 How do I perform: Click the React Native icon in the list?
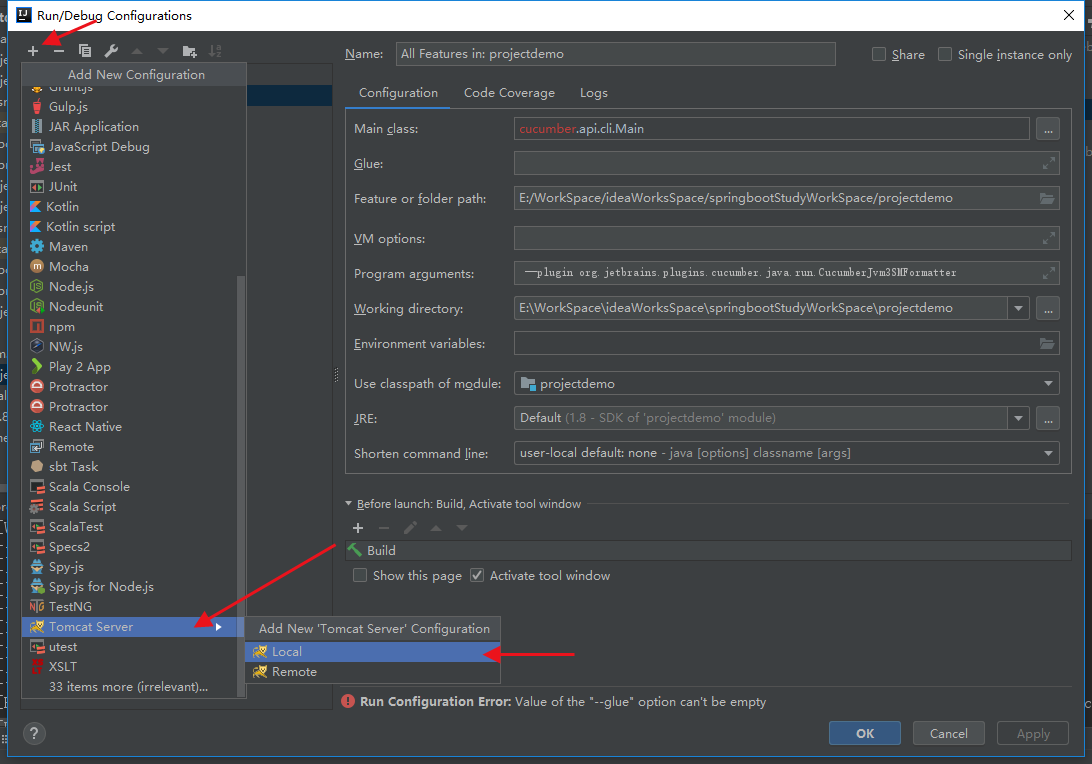[x=37, y=426]
